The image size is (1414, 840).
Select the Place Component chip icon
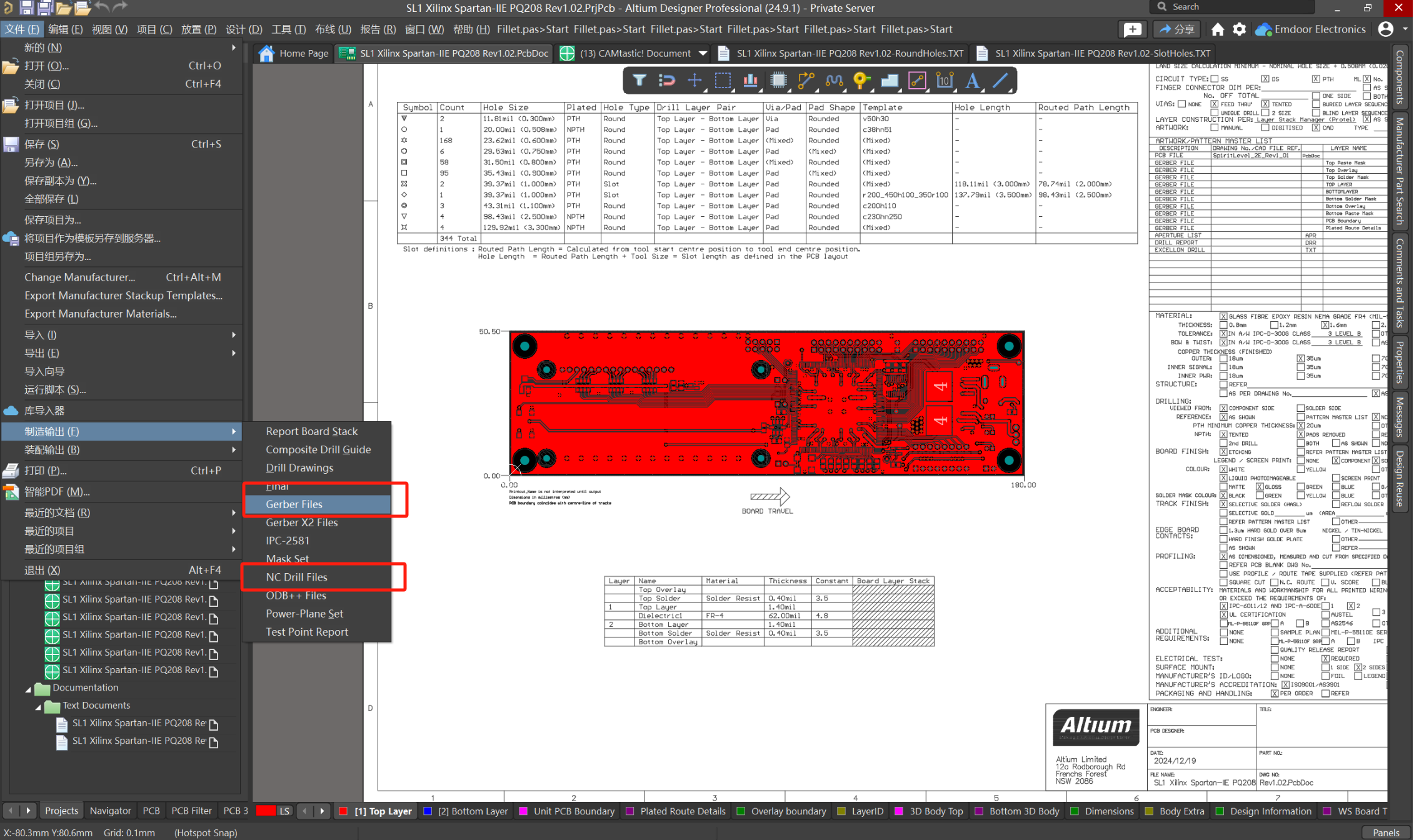pos(778,81)
